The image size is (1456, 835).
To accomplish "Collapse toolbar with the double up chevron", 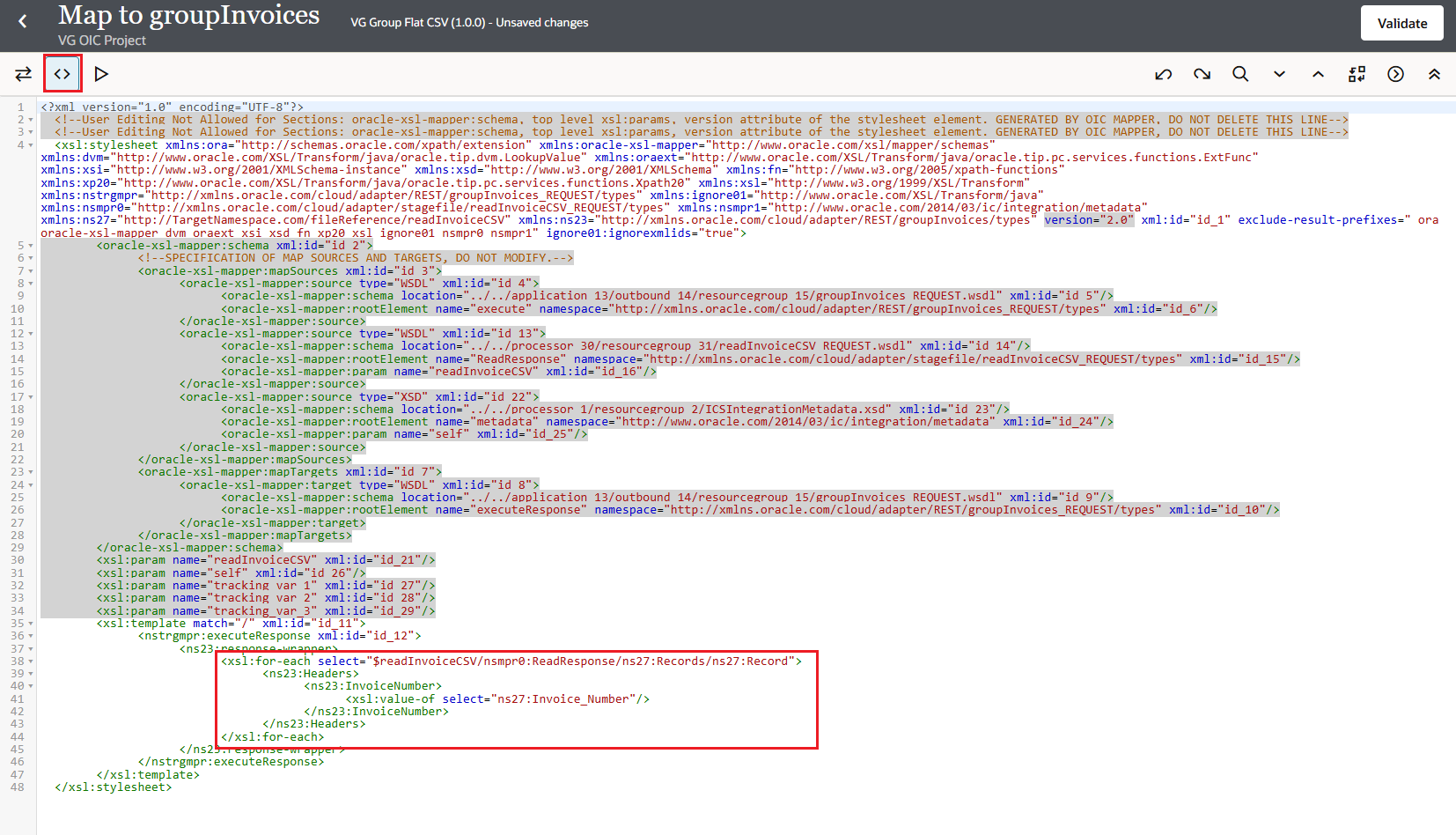I will tap(1434, 74).
